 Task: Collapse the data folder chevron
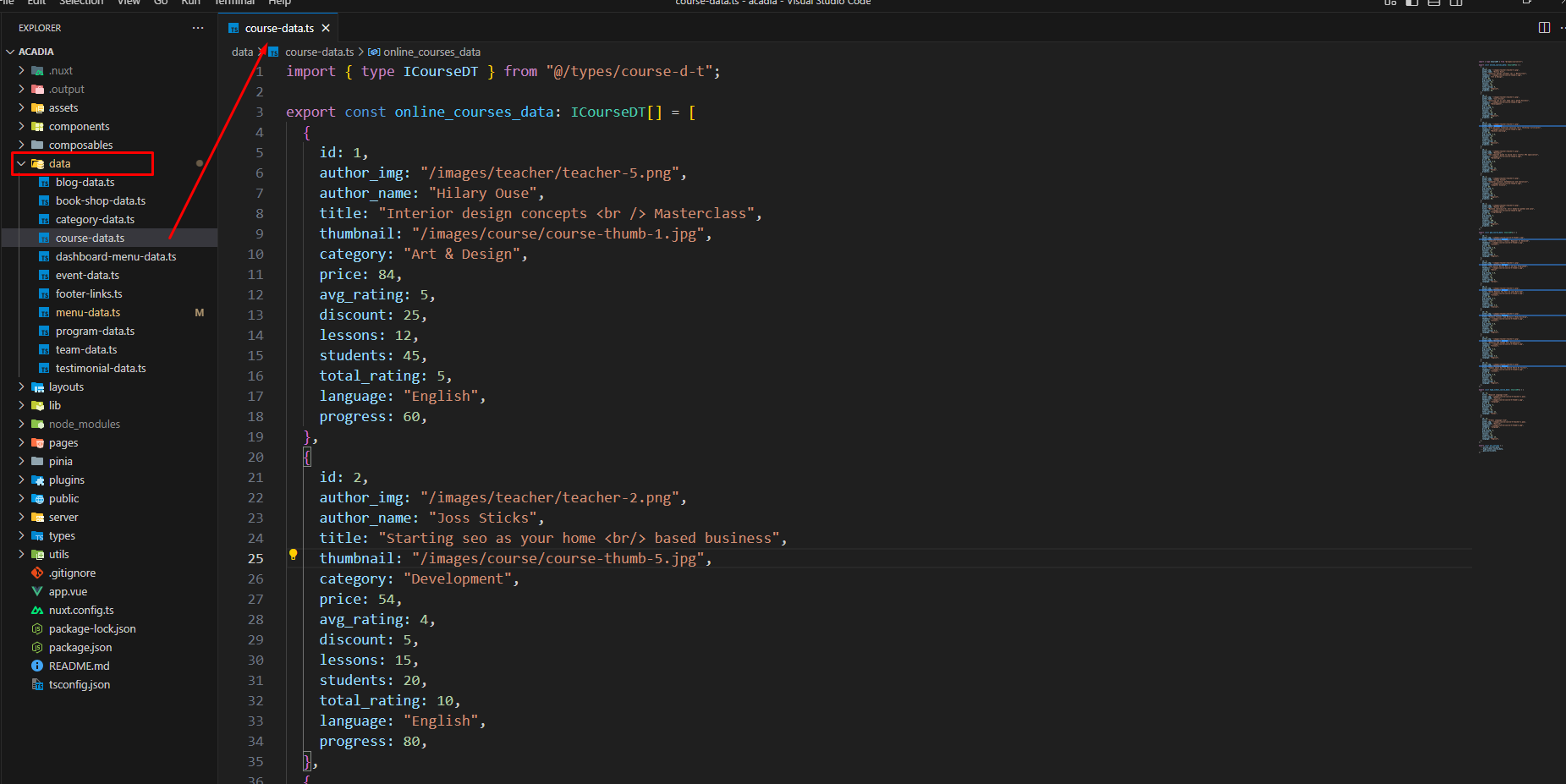pyautogui.click(x=21, y=164)
